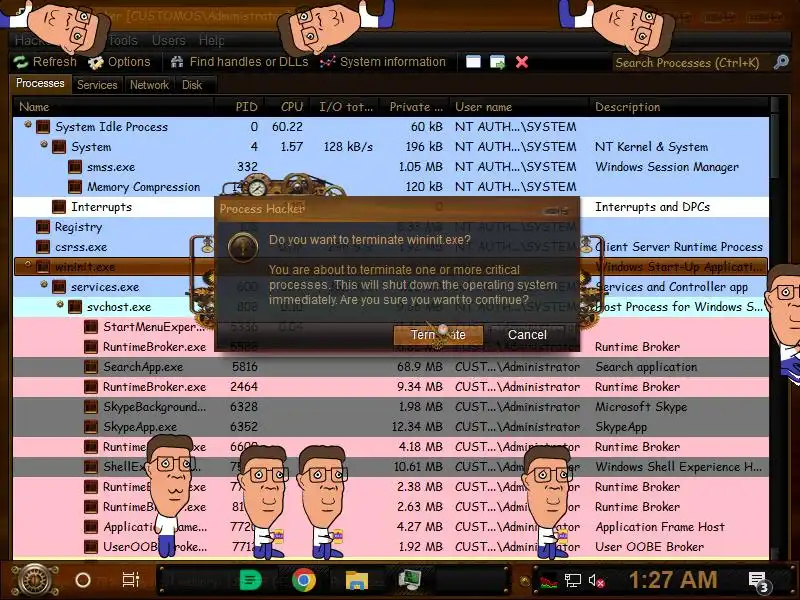Sort by the Name column header
This screenshot has width=800, height=600.
[x=113, y=107]
